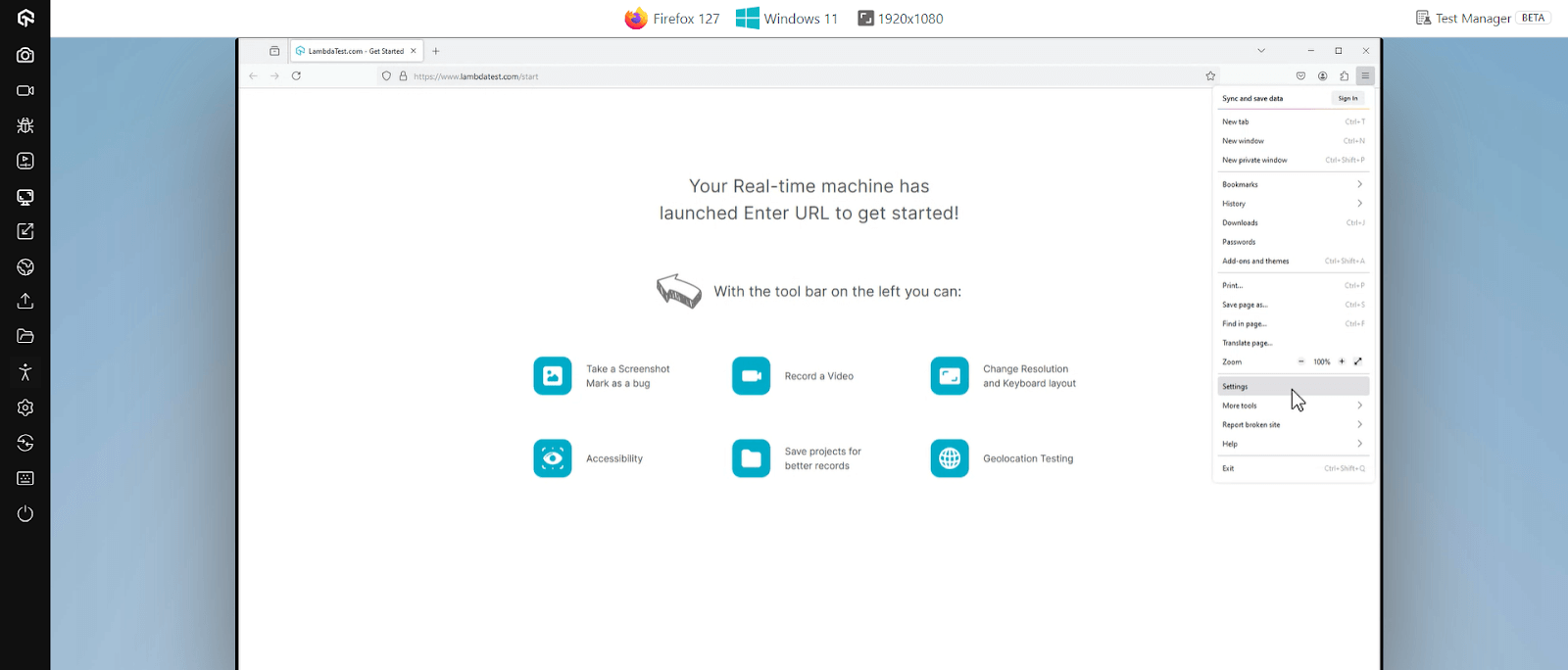Click the site padlock icon in the URL bar
Image resolution: width=1568 pixels, height=670 pixels.
(403, 75)
